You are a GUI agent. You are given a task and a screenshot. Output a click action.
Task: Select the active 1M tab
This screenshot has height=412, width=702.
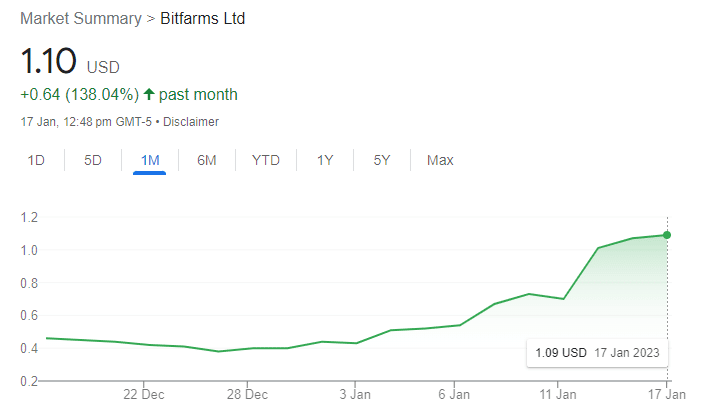149,160
